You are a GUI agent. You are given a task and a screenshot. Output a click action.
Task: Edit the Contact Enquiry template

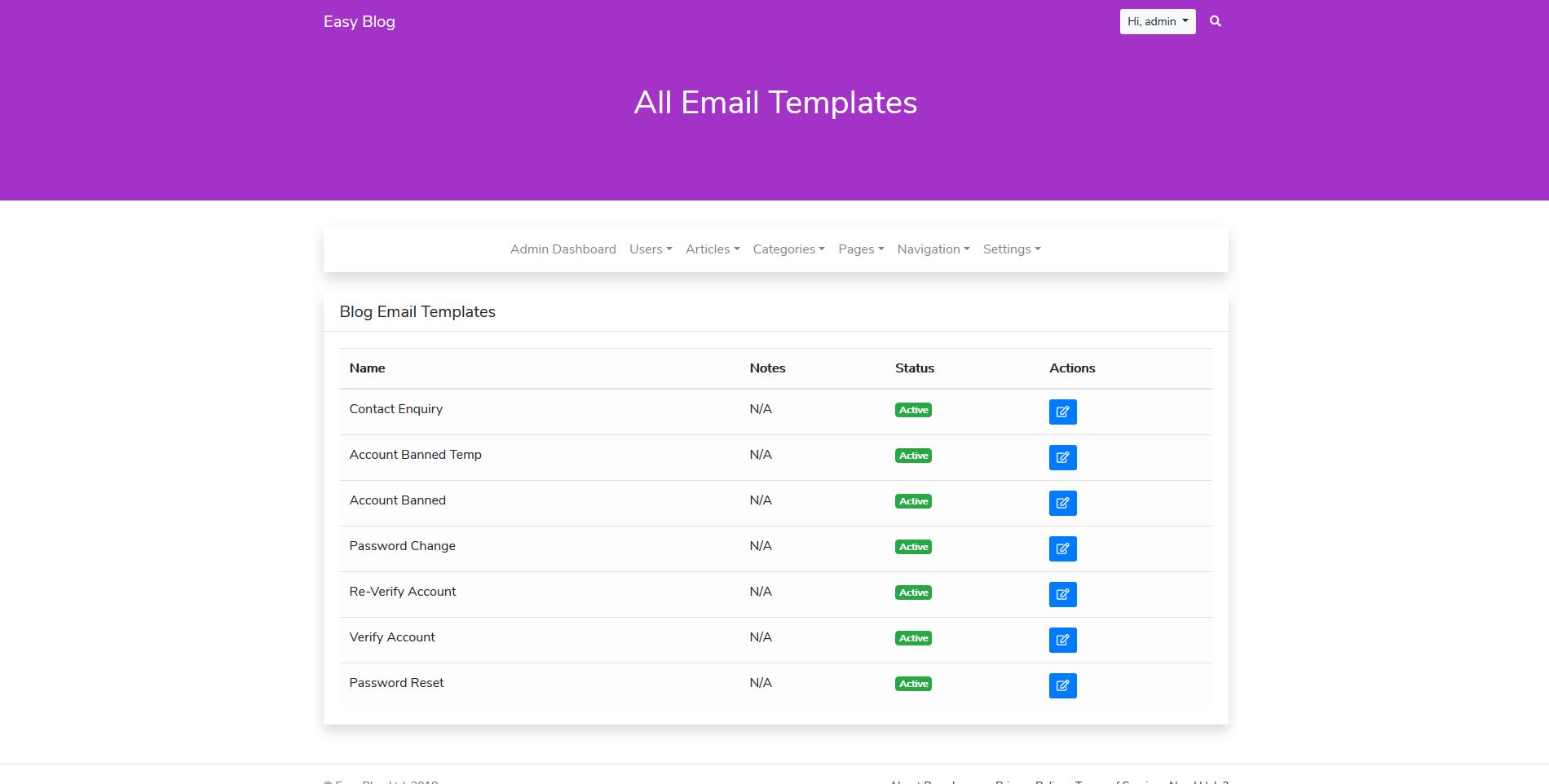(1062, 412)
